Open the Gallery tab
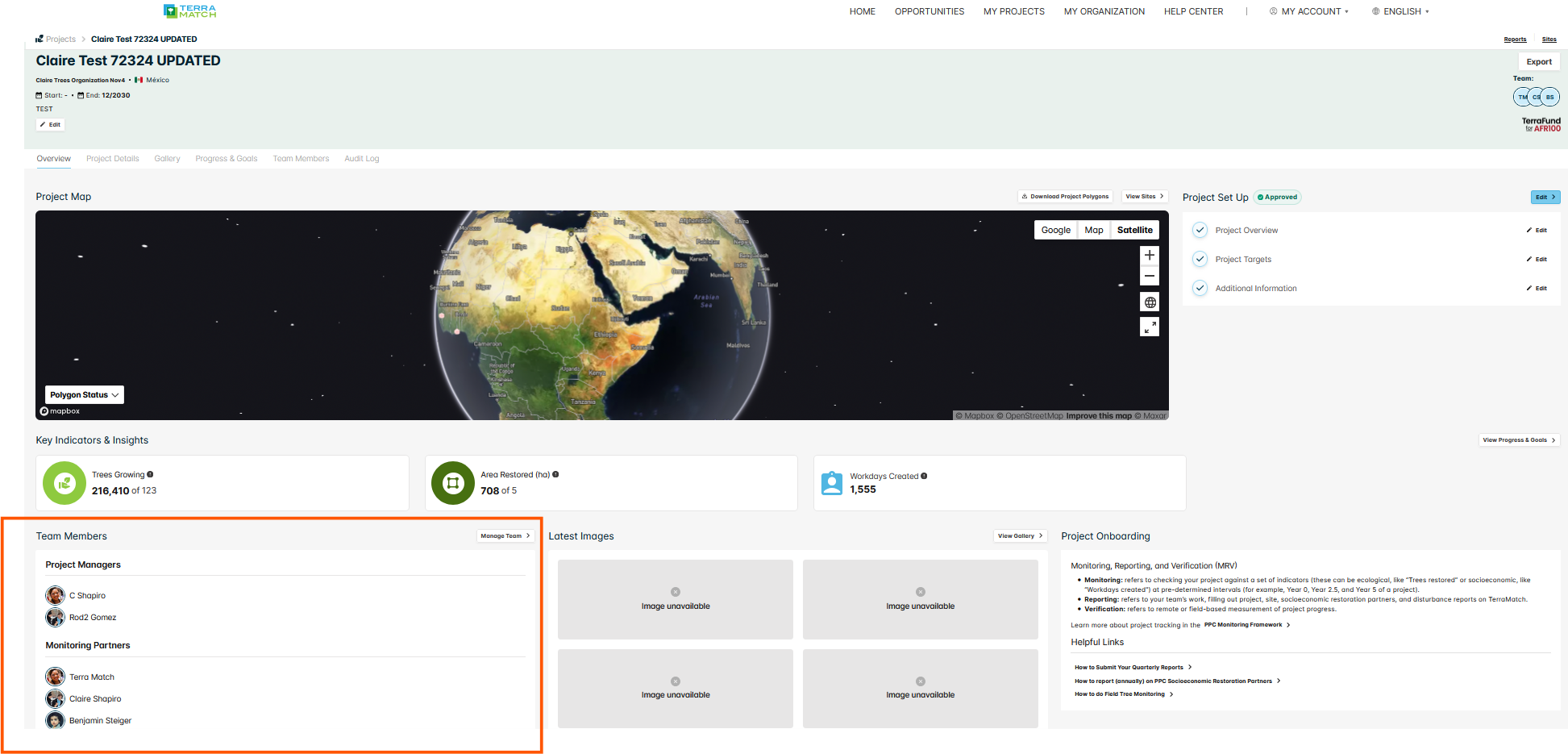This screenshot has height=754, width=1568. click(167, 159)
